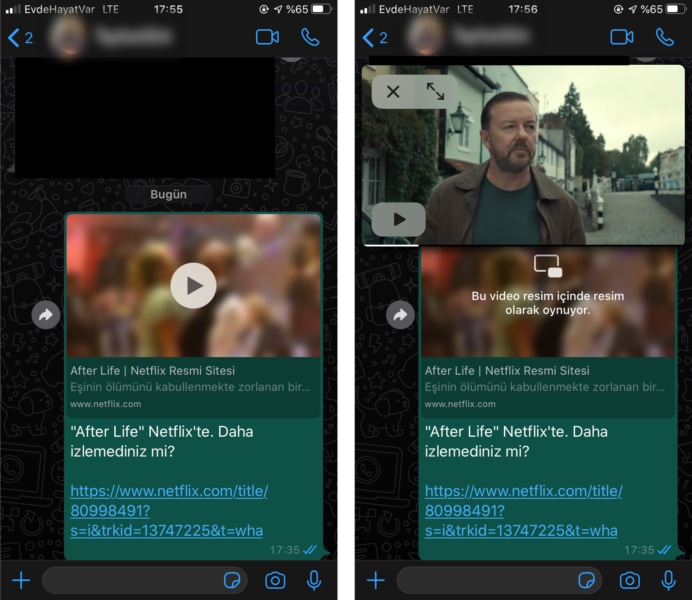The image size is (692, 600).
Task: Open the camera in right chat
Action: click(629, 580)
